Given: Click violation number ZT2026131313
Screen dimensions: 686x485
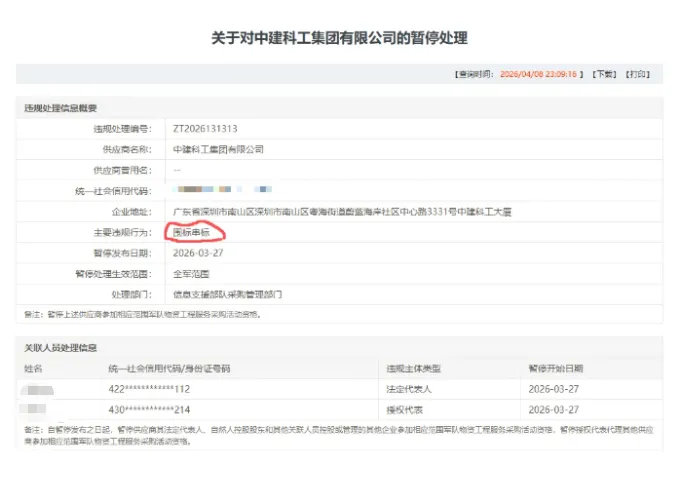Looking at the screenshot, I should click(x=205, y=129).
